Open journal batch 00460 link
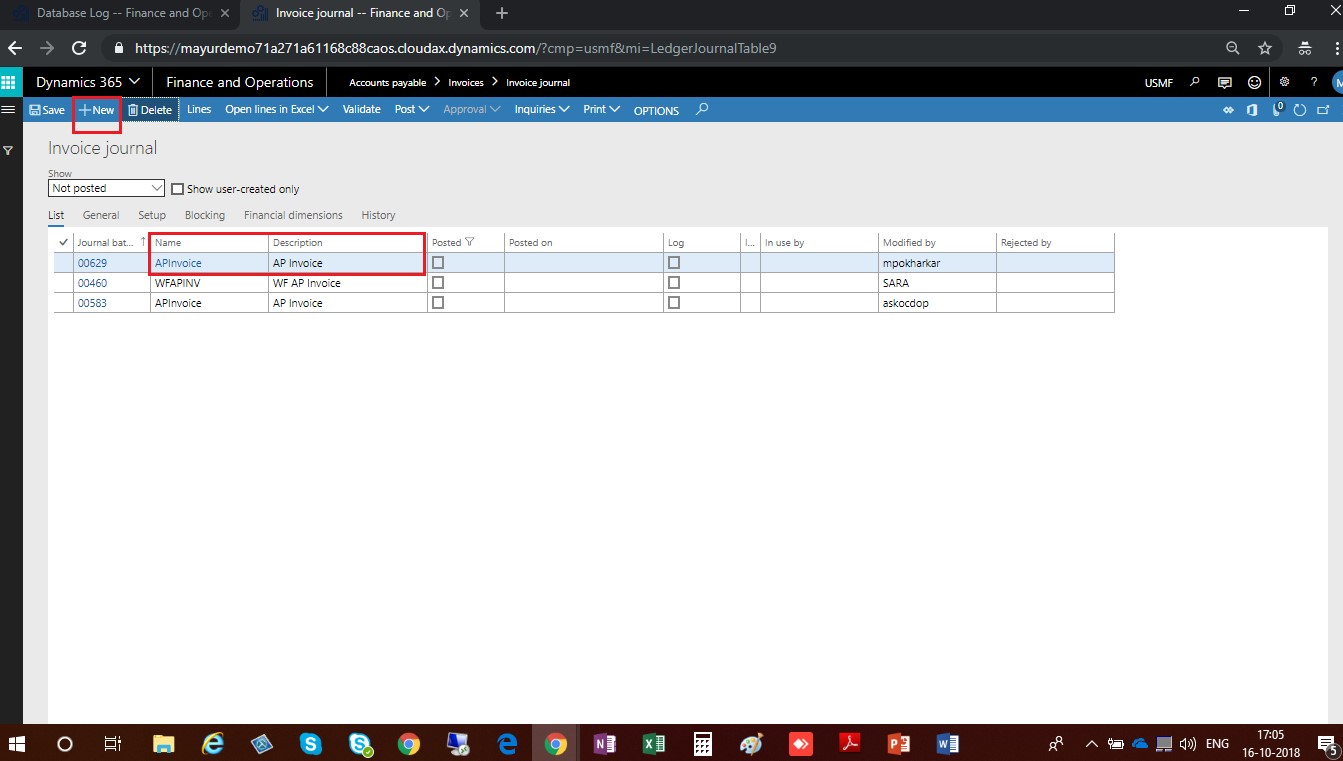The image size is (1343, 761). pos(92,283)
